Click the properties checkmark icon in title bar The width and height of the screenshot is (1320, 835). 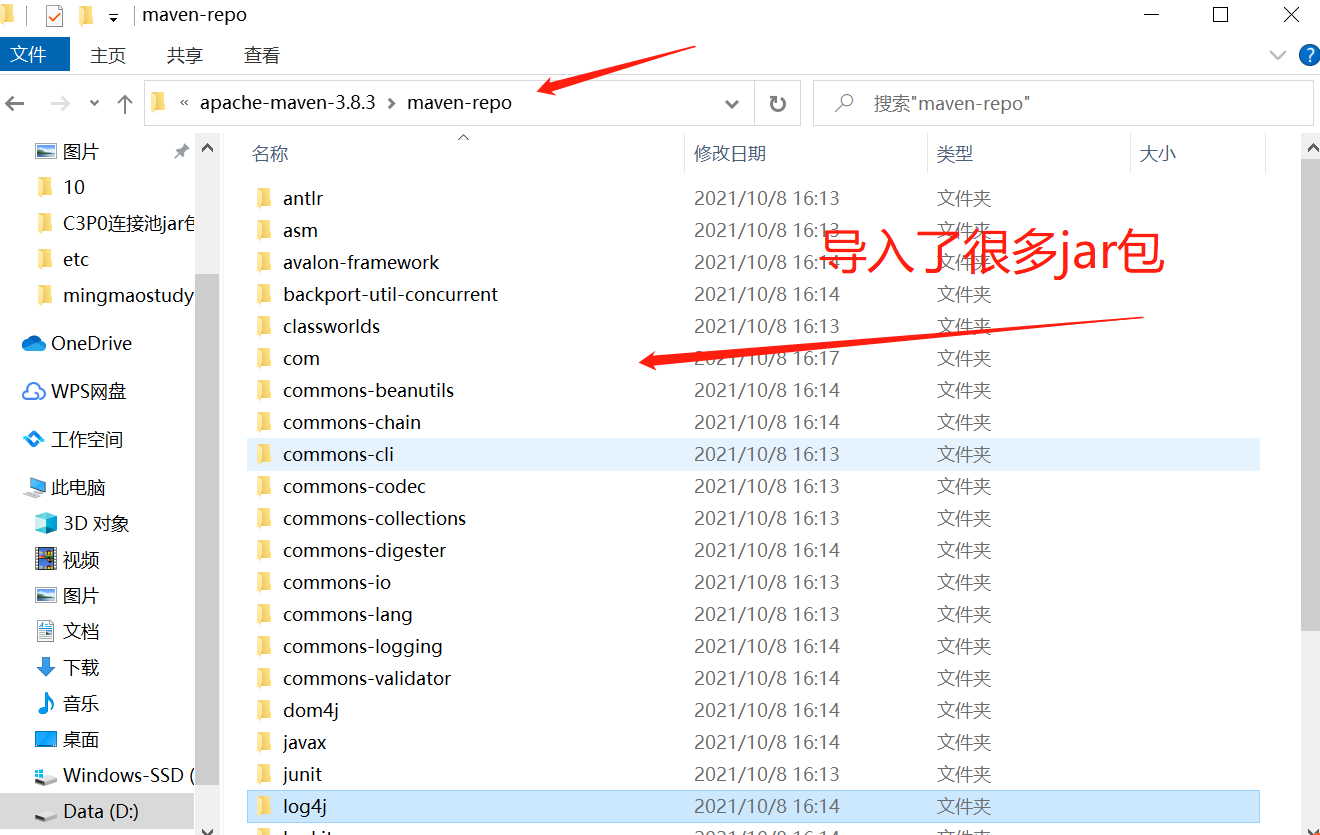pos(54,16)
